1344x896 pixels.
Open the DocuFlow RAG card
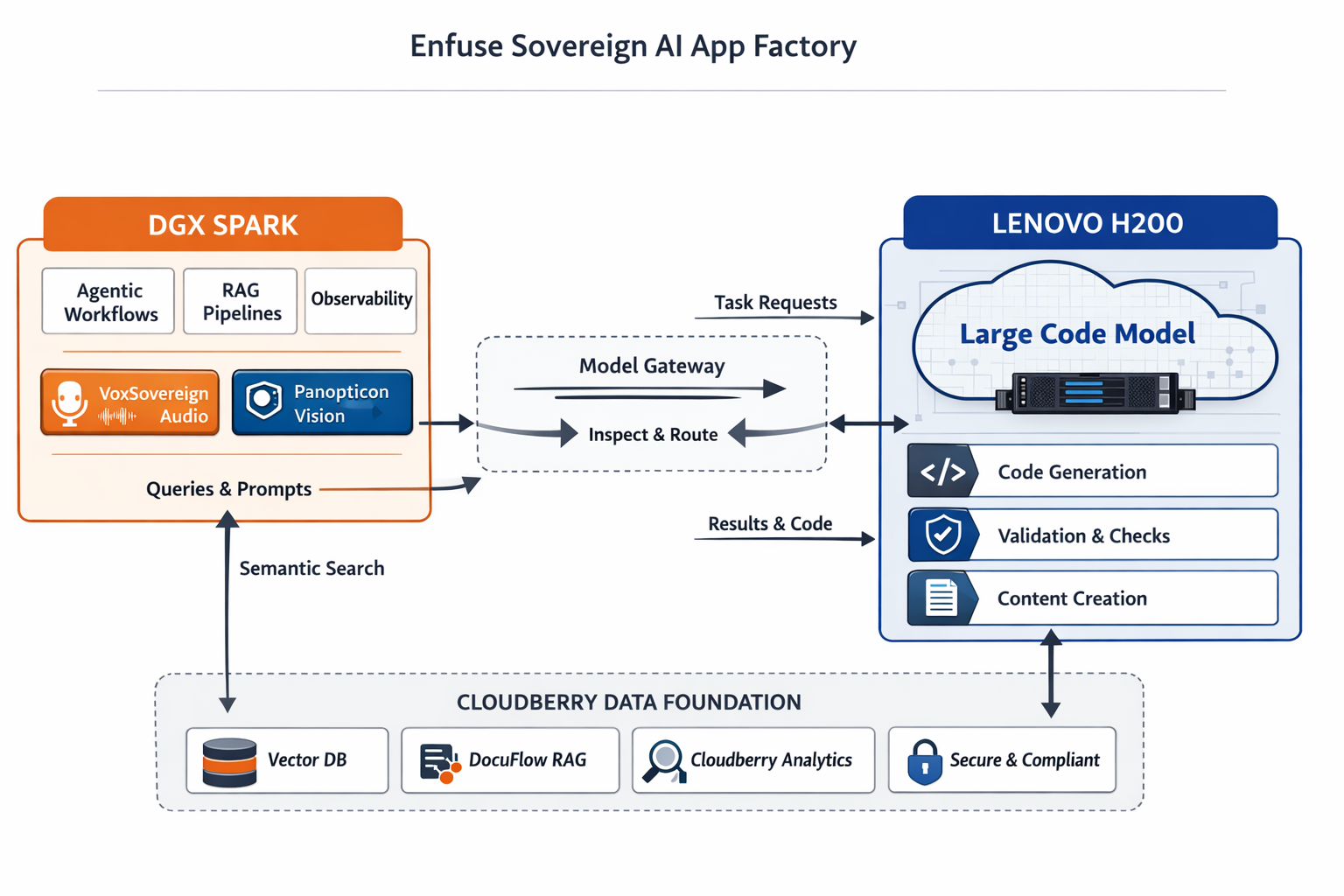tap(510, 760)
